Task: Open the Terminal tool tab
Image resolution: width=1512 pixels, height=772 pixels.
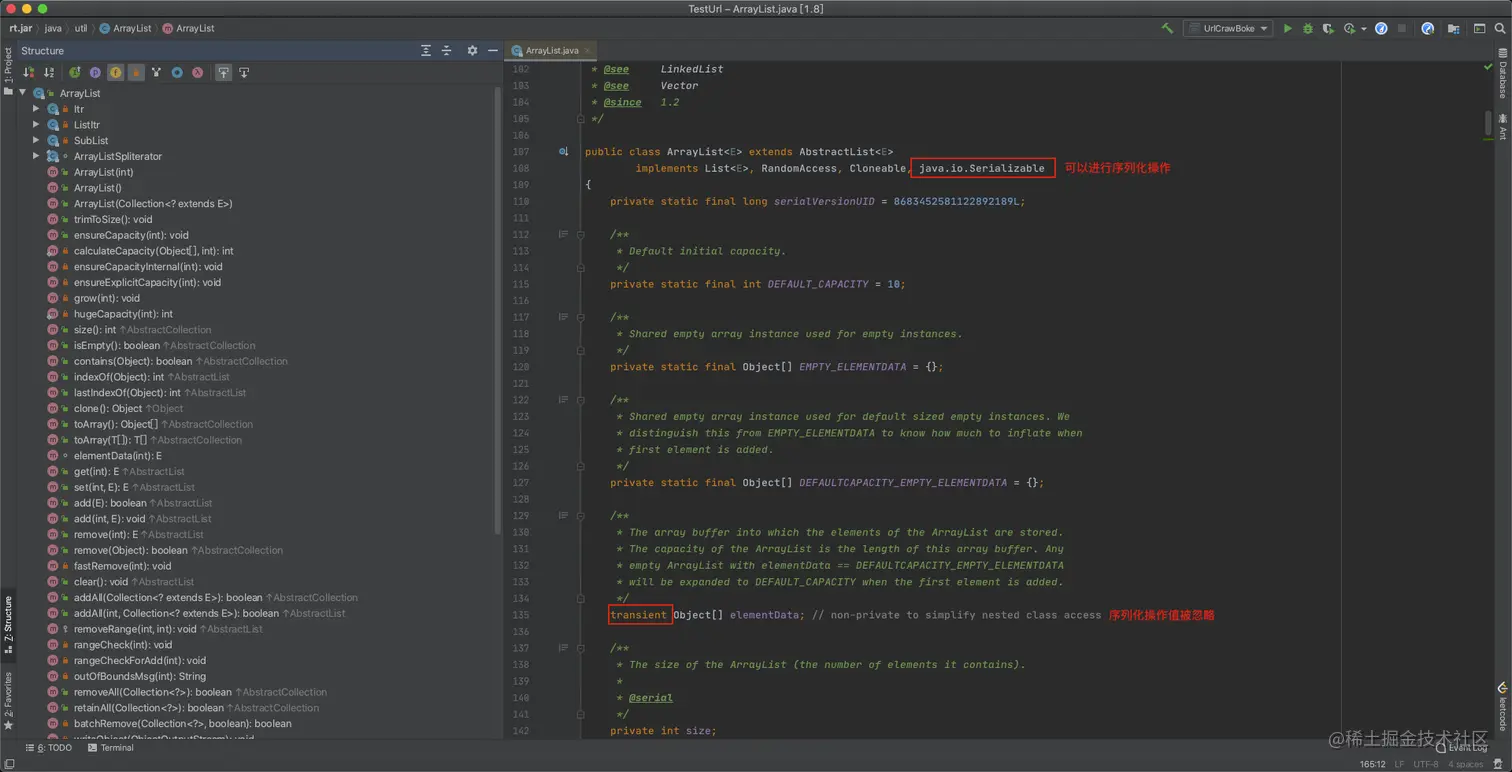Action: [x=110, y=748]
